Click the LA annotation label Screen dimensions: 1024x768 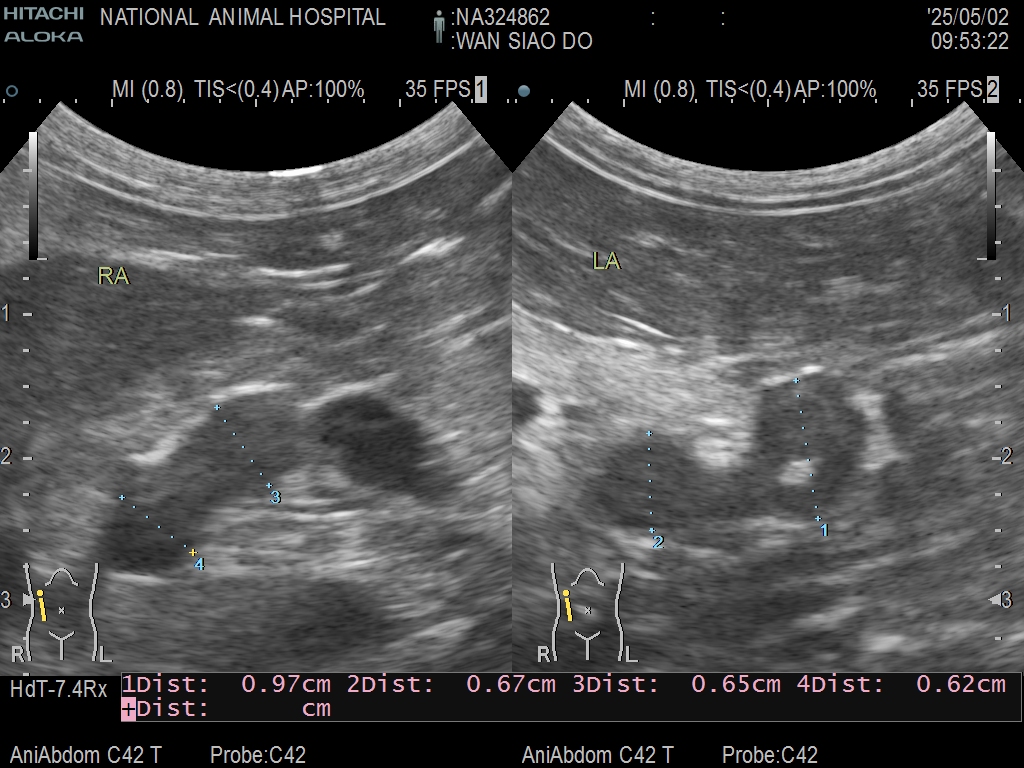click(606, 262)
